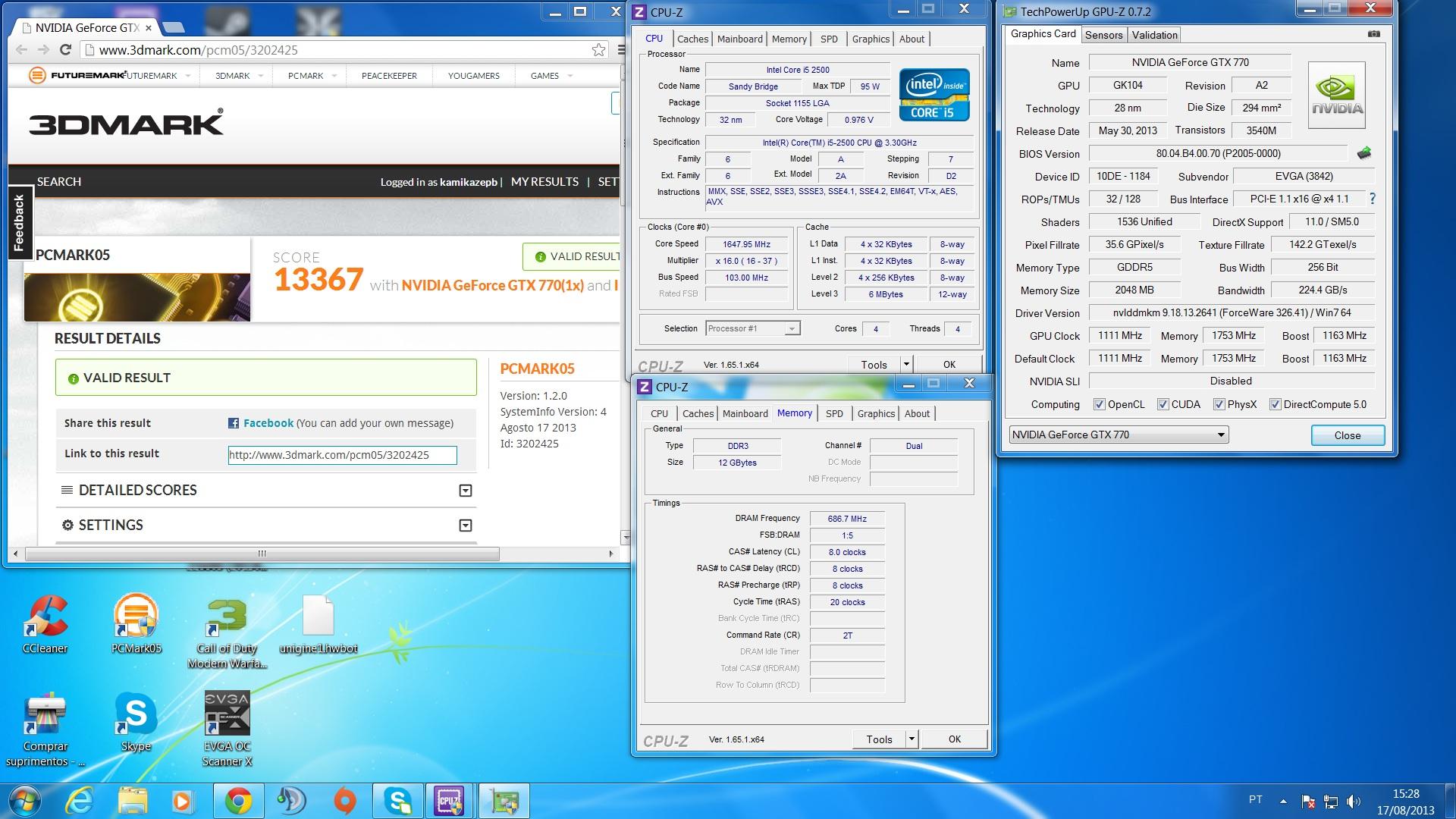1456x819 pixels.
Task: Launch Internet Explorer from taskbar
Action: (79, 801)
